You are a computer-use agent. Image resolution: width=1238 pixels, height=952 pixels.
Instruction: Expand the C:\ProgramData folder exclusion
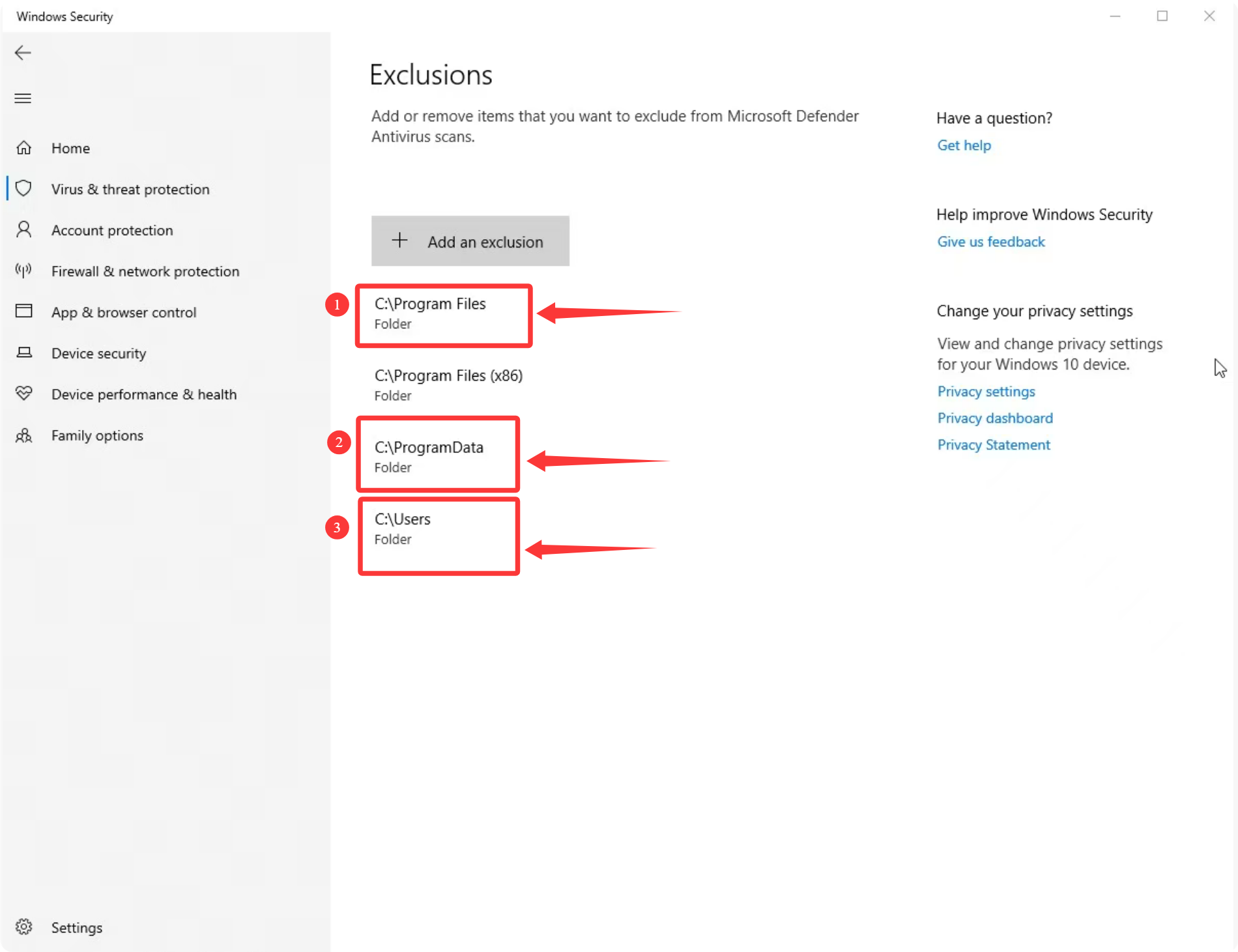429,456
